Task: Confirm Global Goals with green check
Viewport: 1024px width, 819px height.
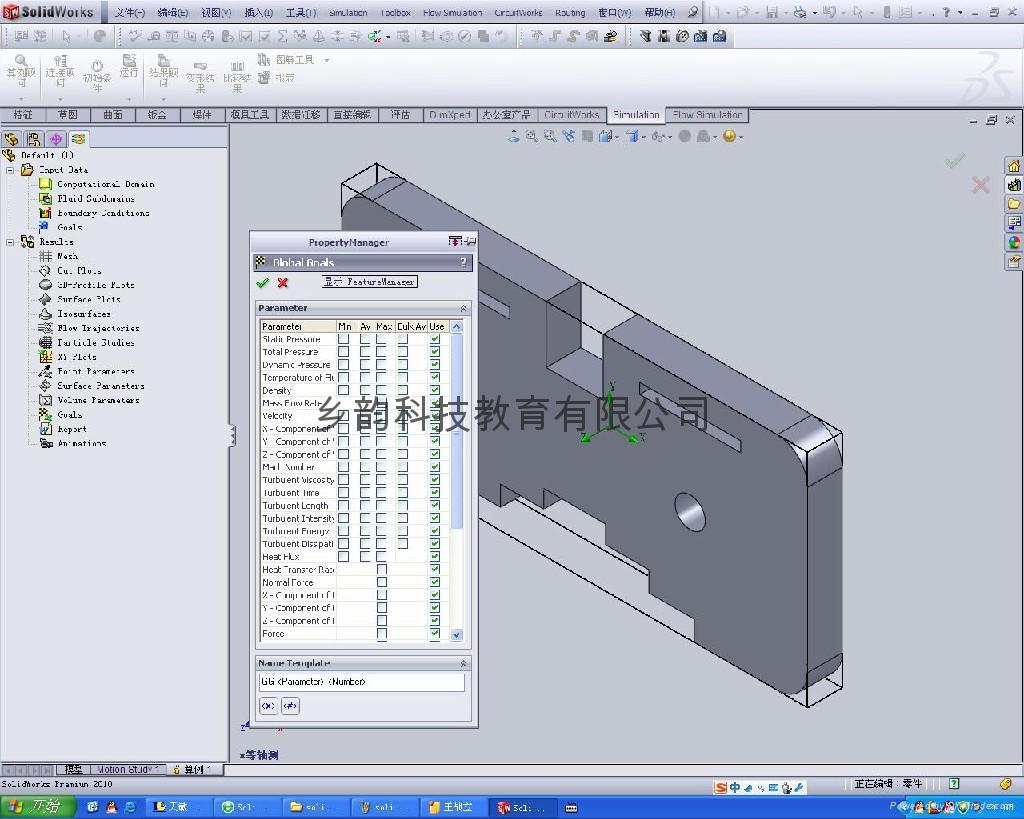Action: [x=262, y=282]
